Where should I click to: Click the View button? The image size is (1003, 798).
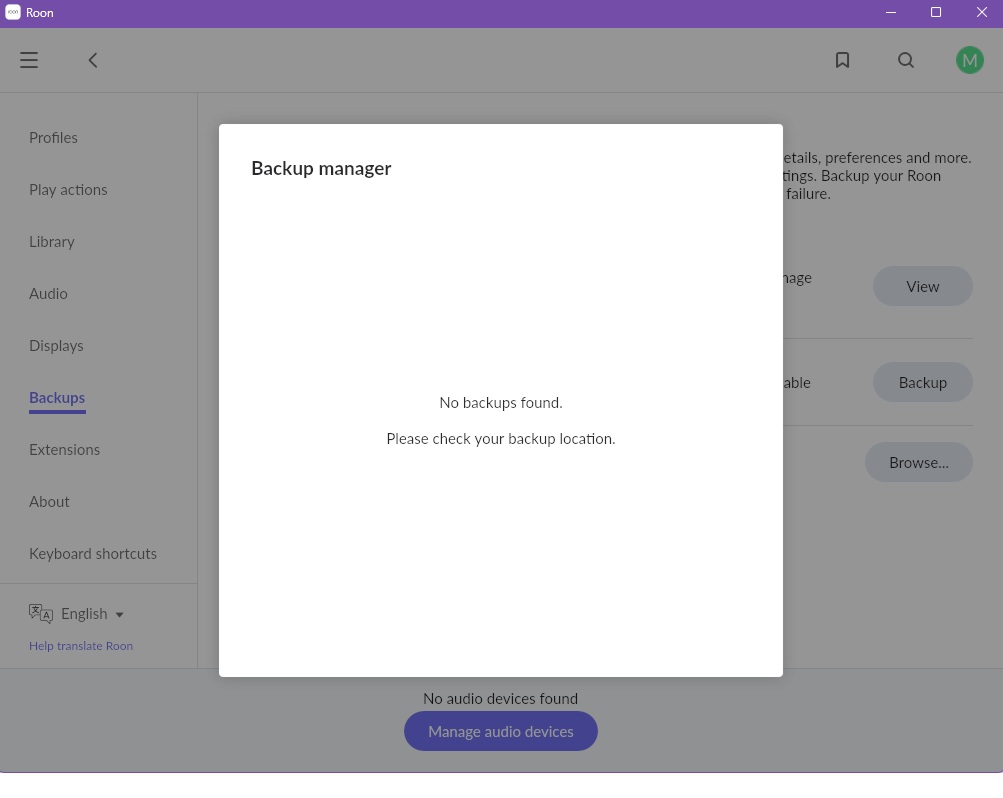click(x=922, y=286)
